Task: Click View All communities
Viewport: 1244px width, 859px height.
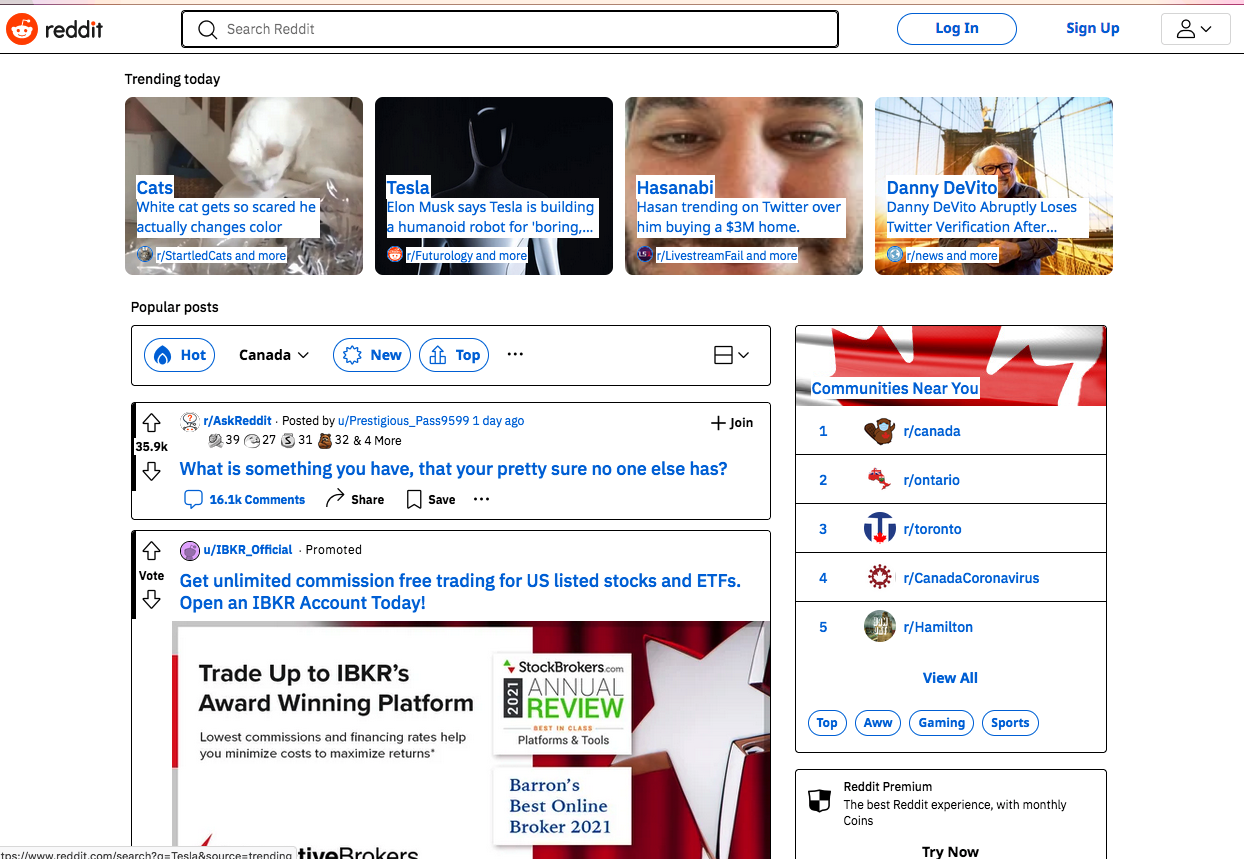Action: click(950, 678)
